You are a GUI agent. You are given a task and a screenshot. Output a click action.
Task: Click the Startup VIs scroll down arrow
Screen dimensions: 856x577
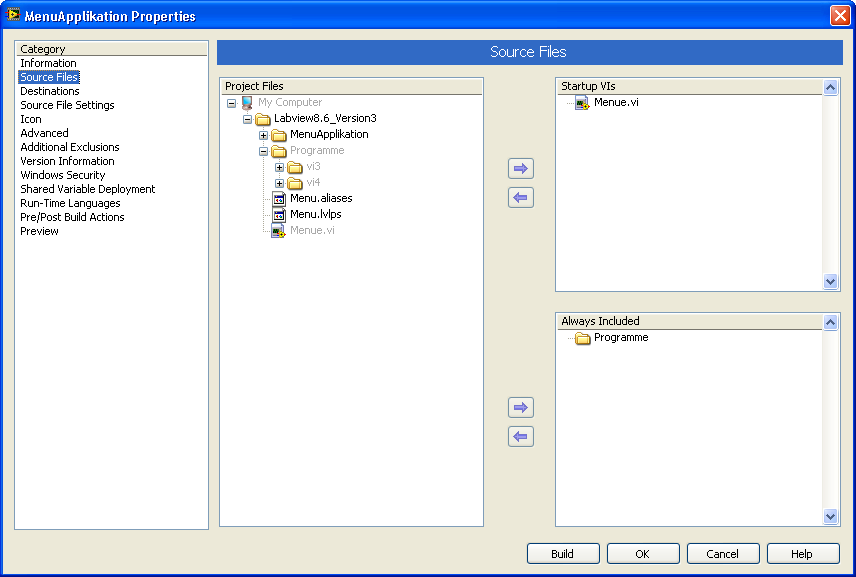coord(830,282)
